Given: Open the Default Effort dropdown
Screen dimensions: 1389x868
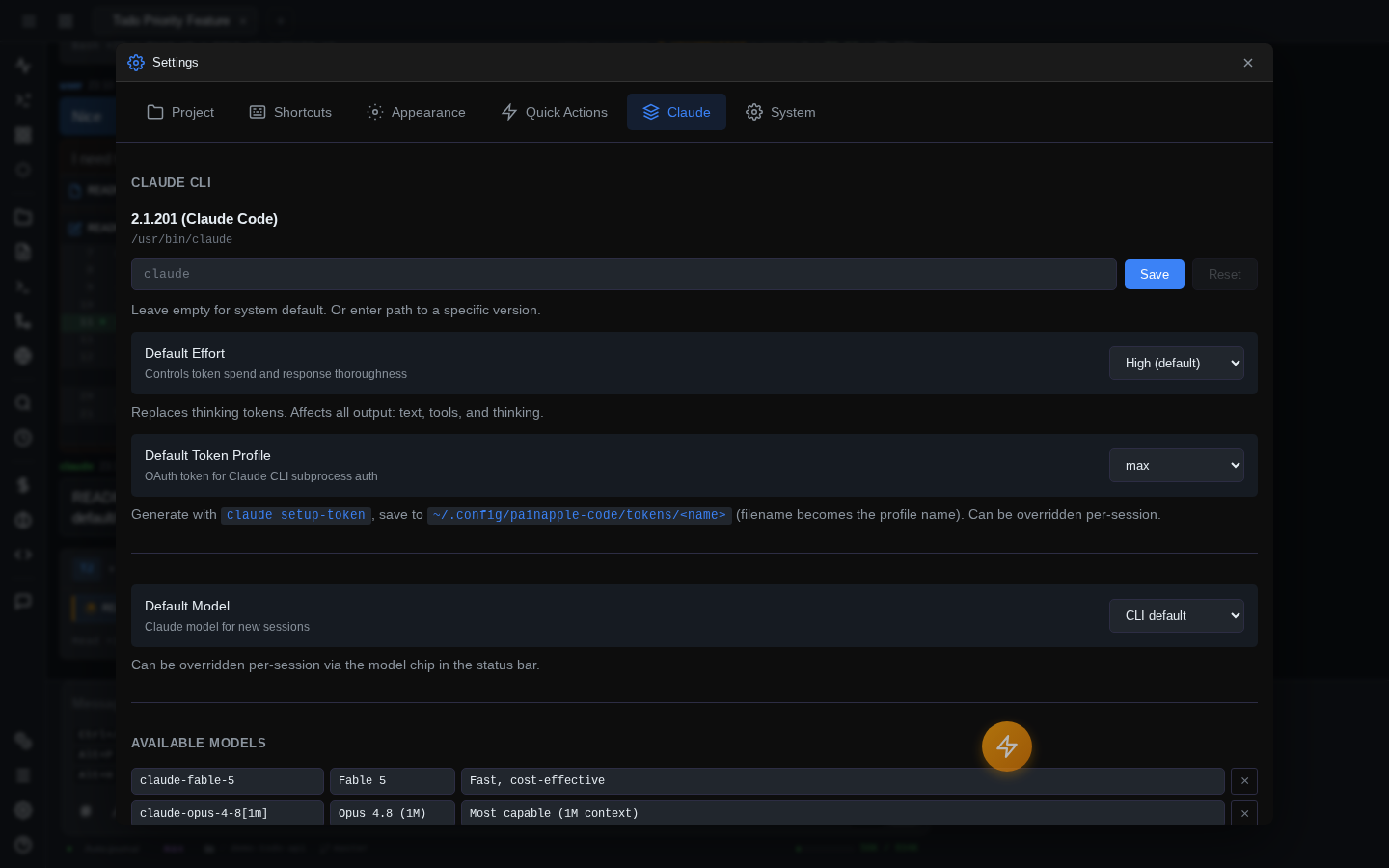Looking at the screenshot, I should pyautogui.click(x=1177, y=364).
